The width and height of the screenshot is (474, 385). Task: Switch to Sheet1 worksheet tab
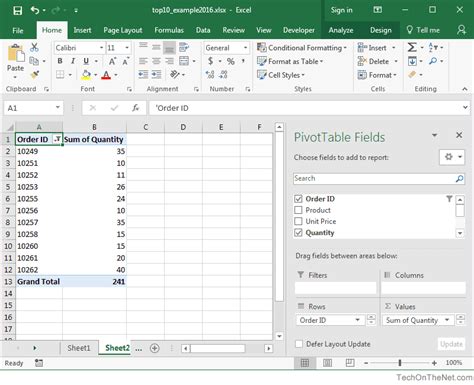point(79,348)
